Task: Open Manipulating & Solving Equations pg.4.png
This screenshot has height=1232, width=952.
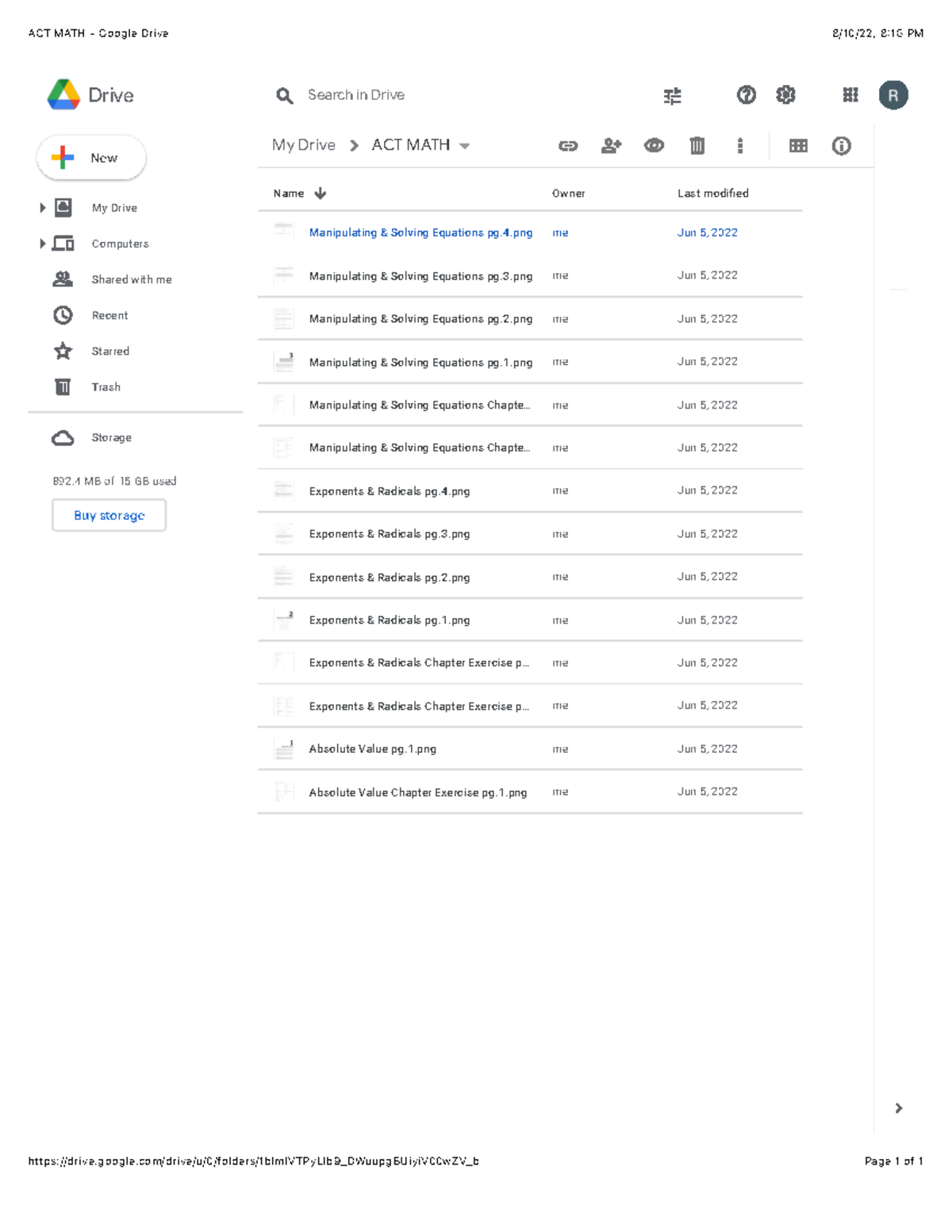Action: (420, 232)
